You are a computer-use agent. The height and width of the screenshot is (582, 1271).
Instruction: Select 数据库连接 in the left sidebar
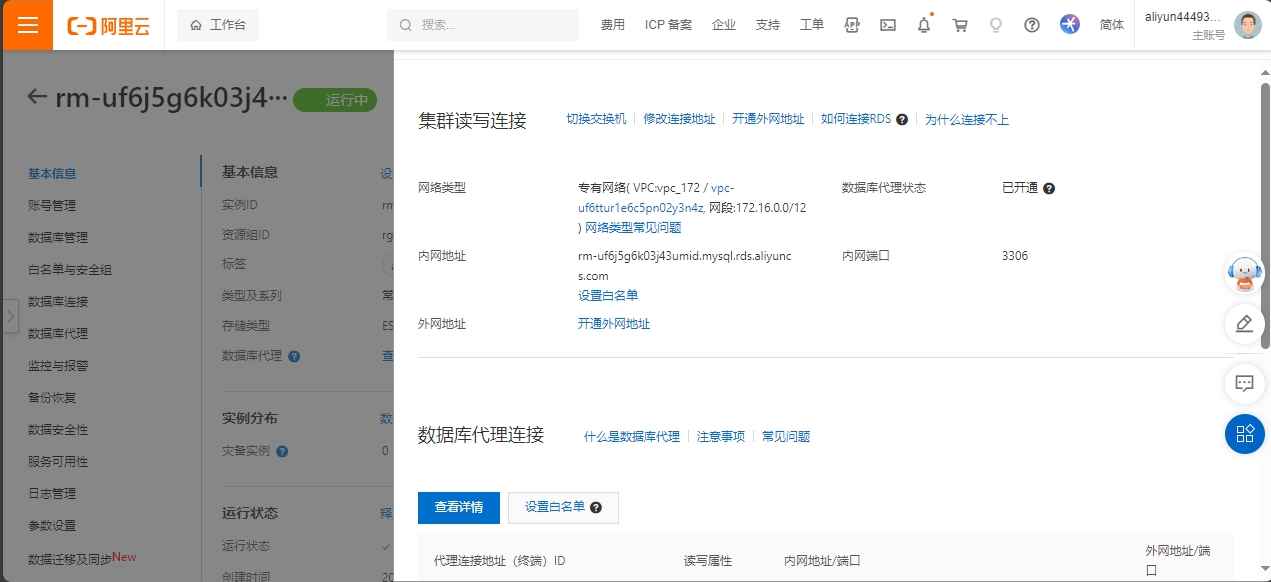(x=58, y=301)
